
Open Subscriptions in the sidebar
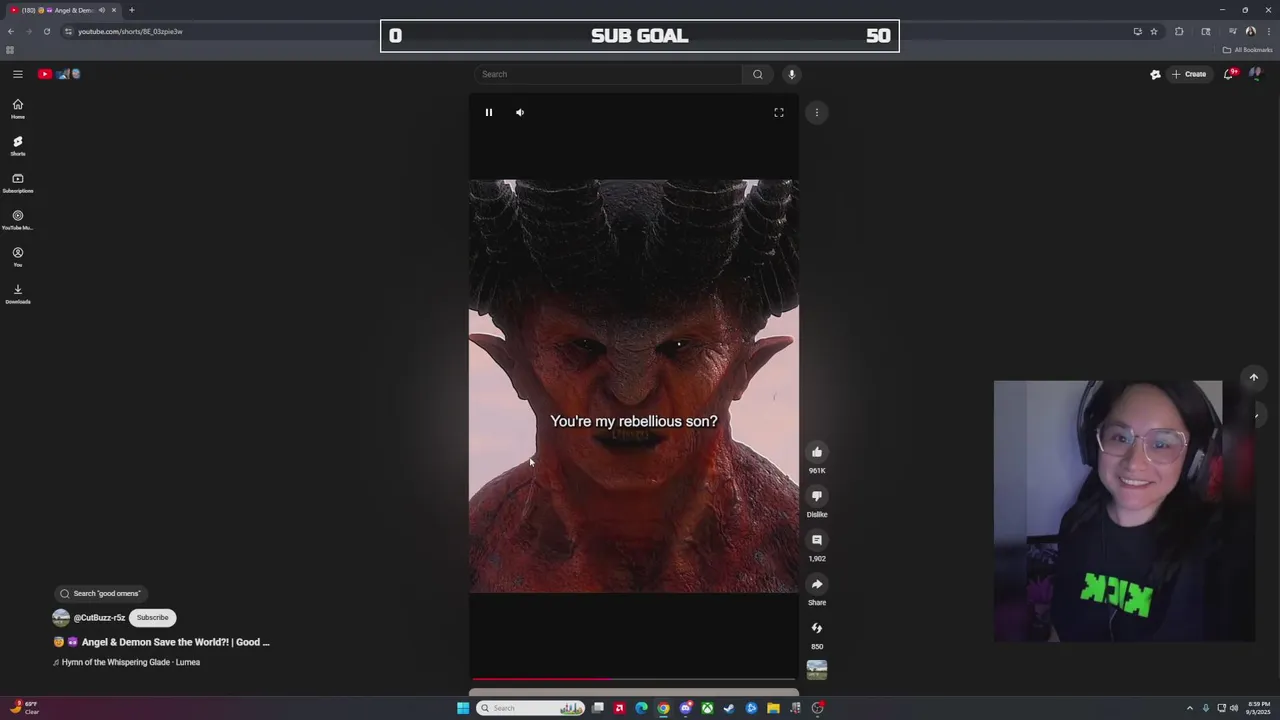[x=18, y=183]
